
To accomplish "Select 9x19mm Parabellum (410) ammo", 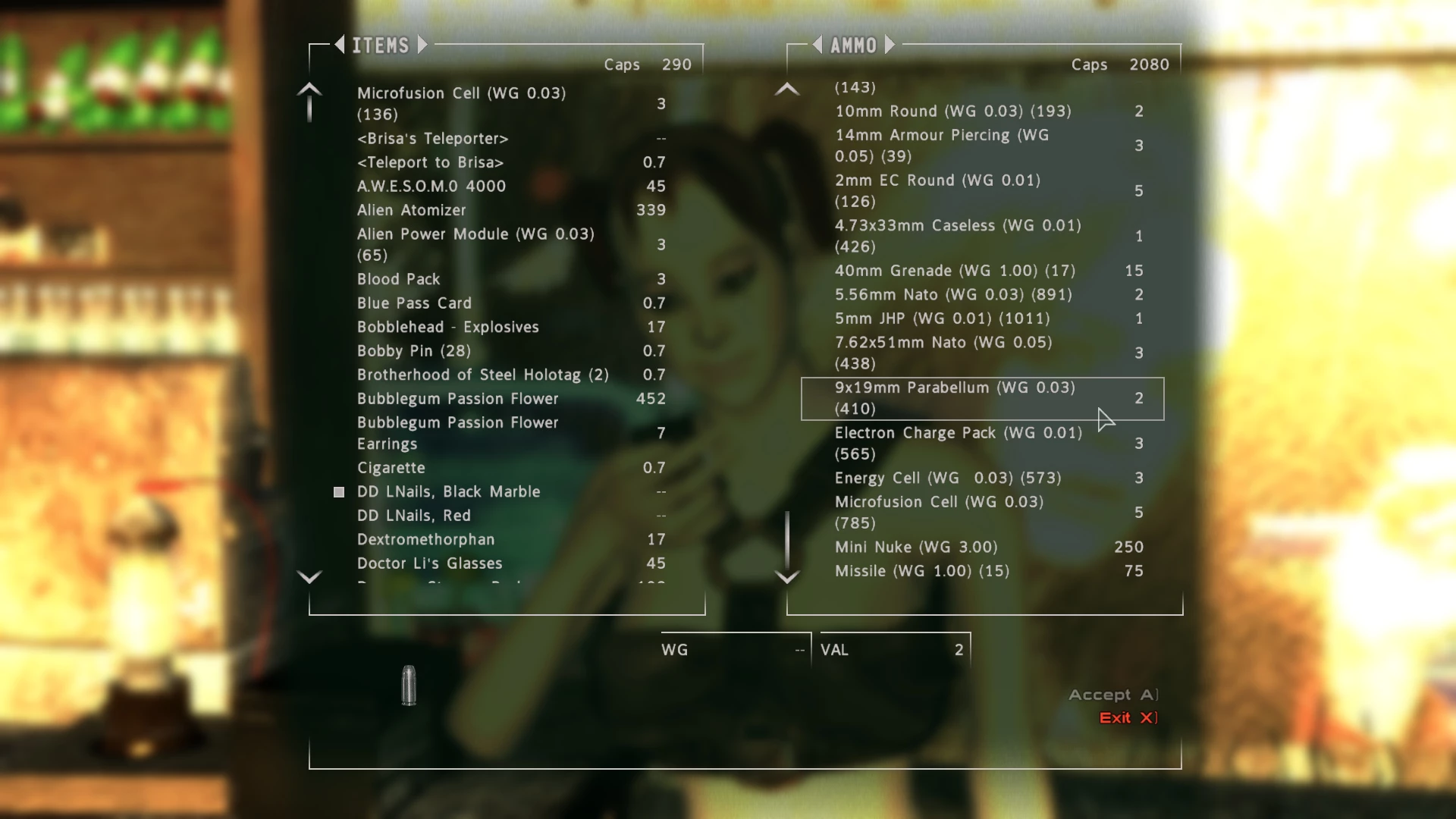I will 983,399.
